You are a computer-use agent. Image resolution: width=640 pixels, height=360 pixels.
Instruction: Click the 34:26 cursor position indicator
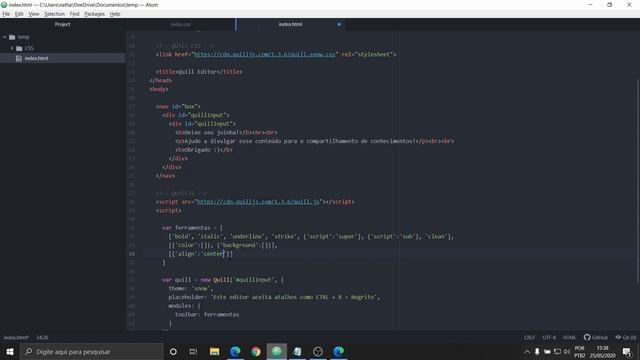point(42,338)
